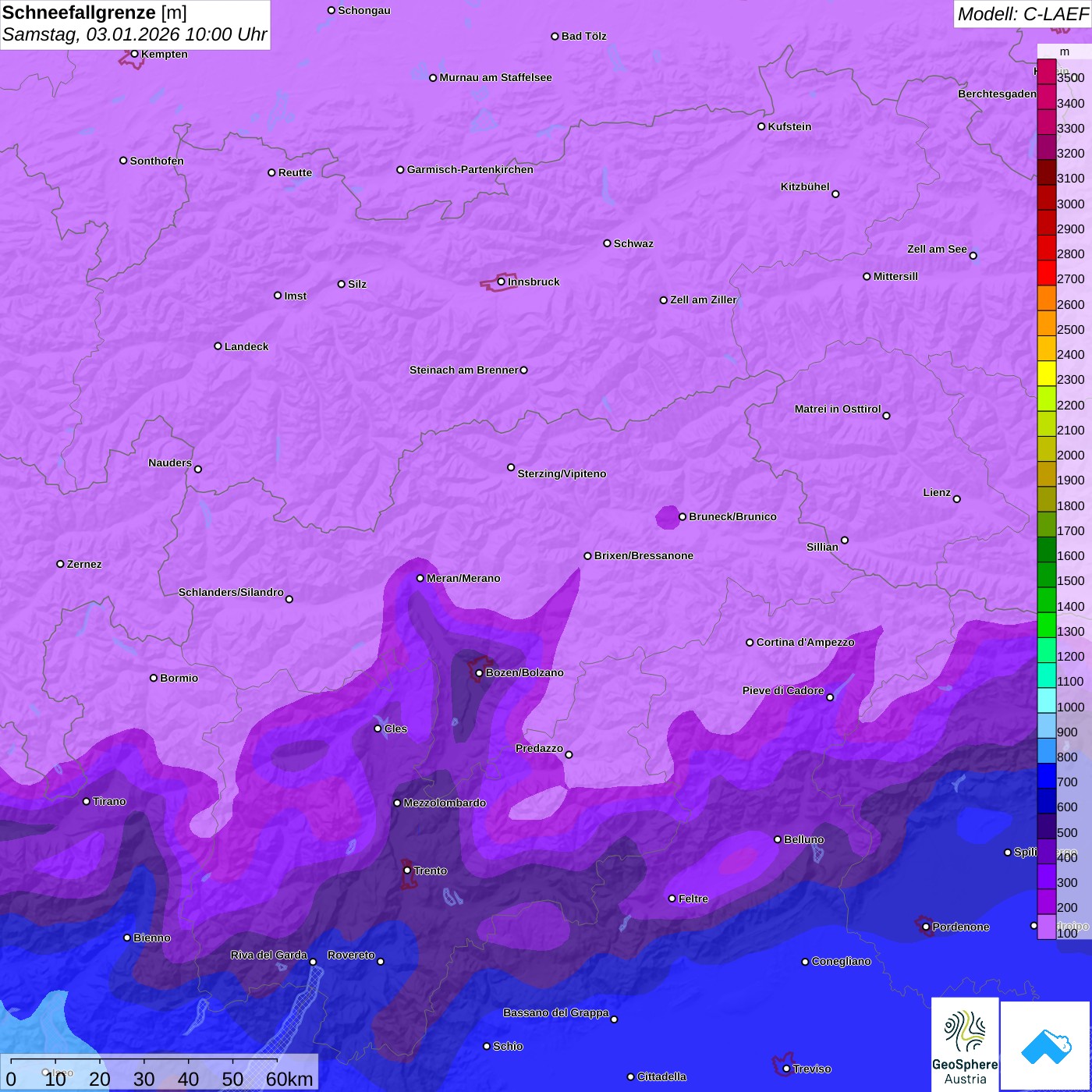Image resolution: width=1092 pixels, height=1092 pixels.
Task: Click the 'Tirano' label
Action: tap(109, 801)
